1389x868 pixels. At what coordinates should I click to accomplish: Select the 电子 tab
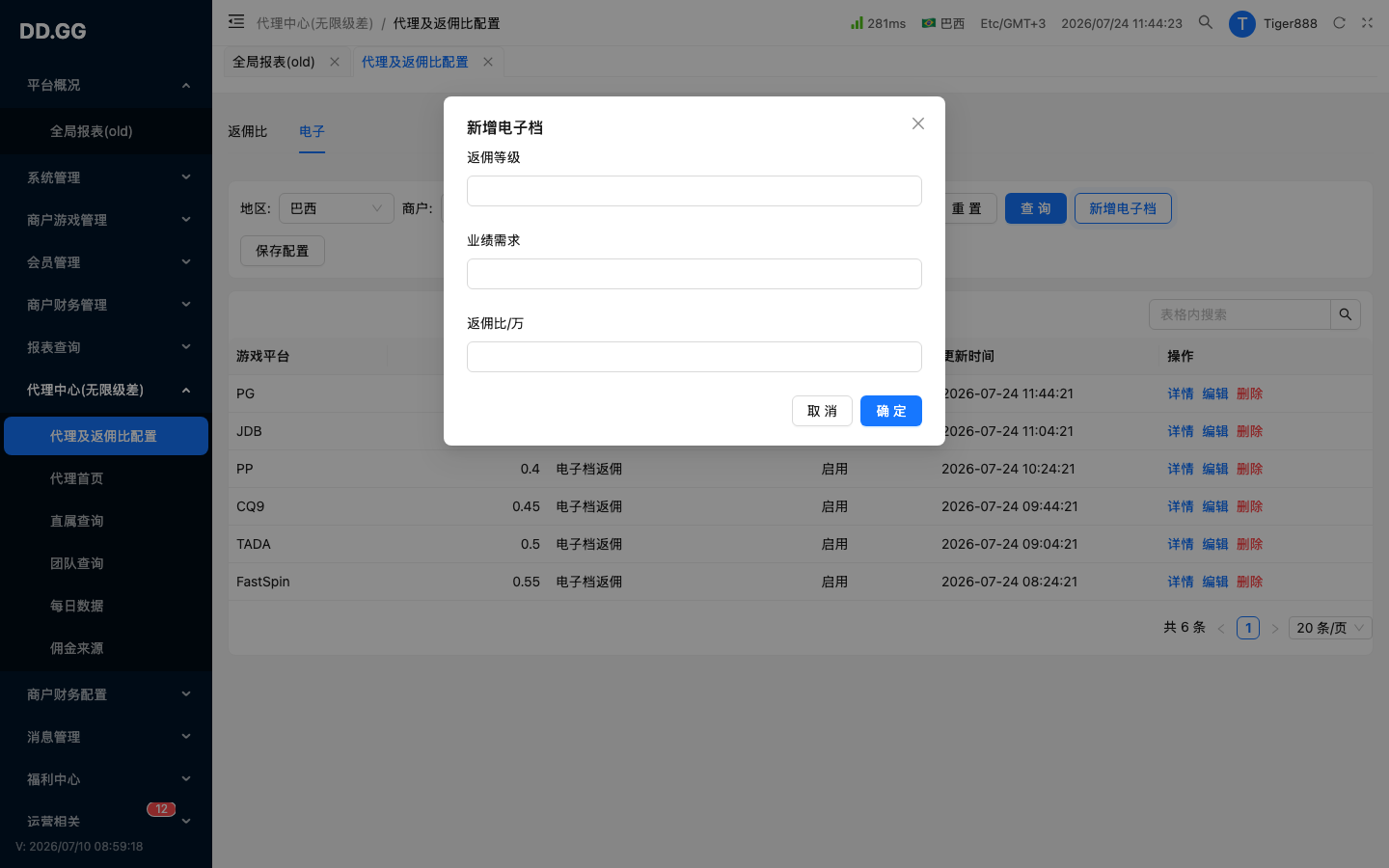click(312, 131)
